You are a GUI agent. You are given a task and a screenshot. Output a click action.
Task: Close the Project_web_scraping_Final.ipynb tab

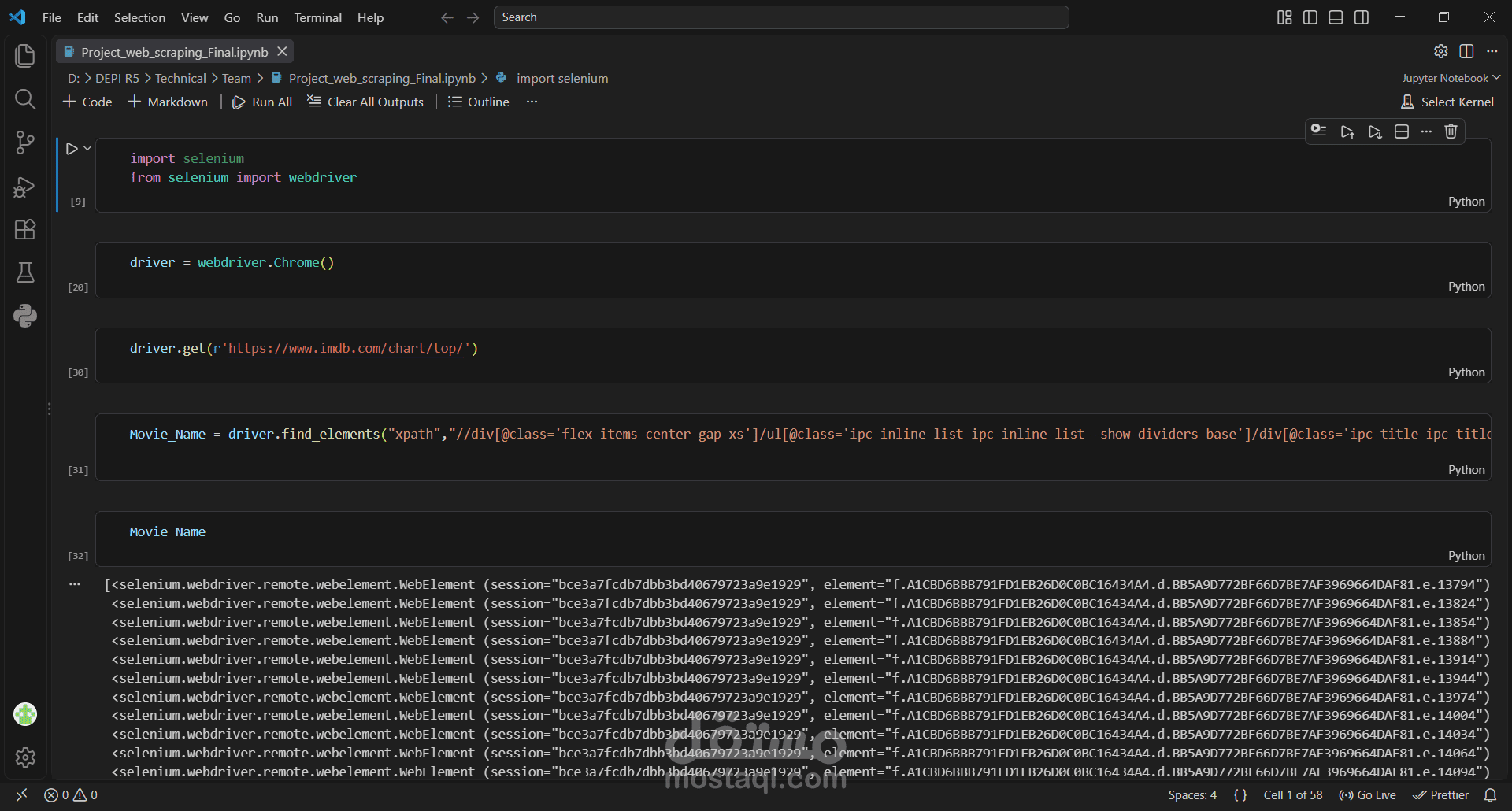click(282, 51)
